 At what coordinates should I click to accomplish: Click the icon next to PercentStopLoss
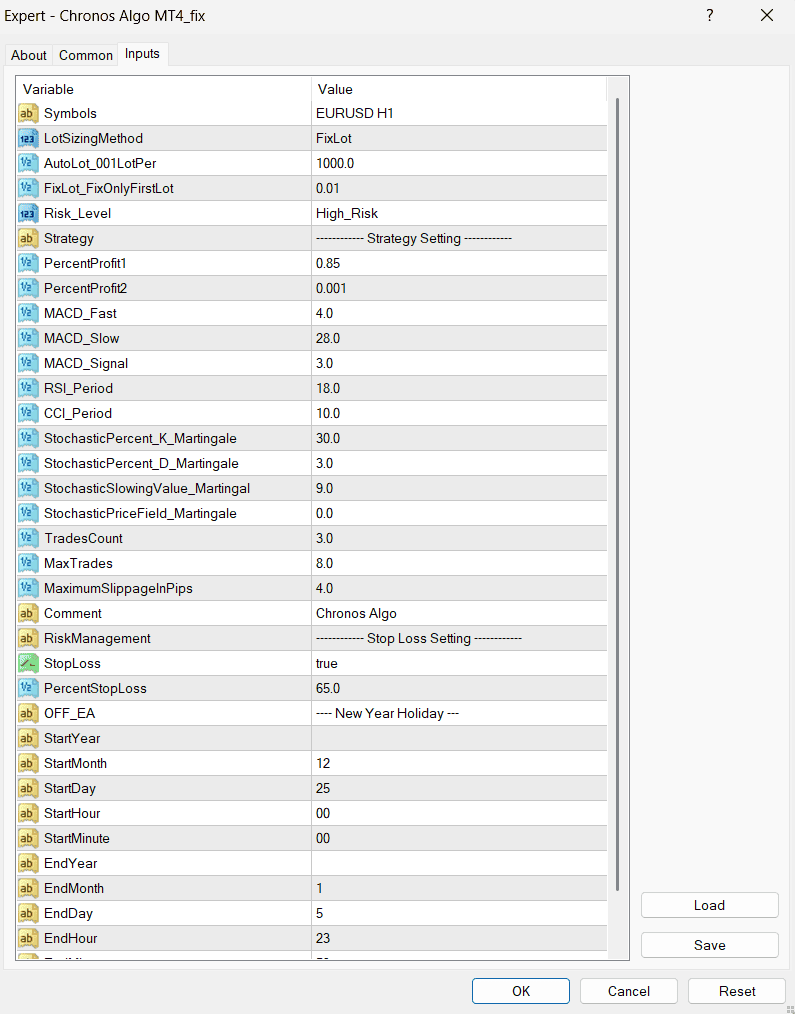[28, 688]
